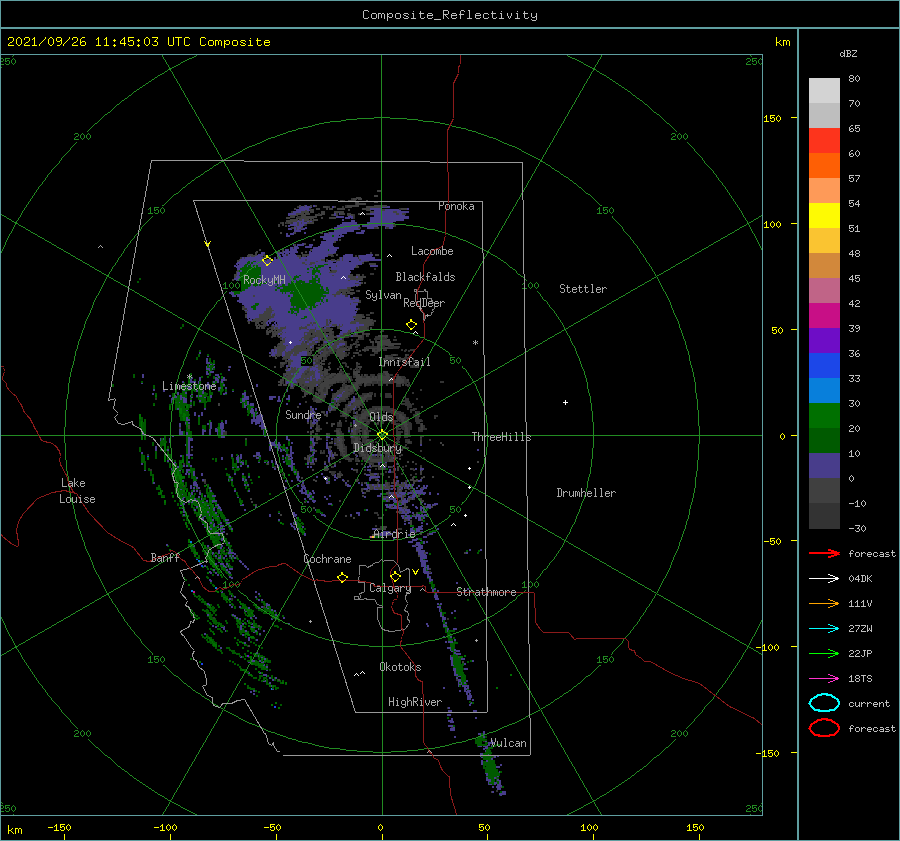Click the Composite_Reflectivity title
Image resolution: width=900 pixels, height=841 pixels.
tap(449, 15)
